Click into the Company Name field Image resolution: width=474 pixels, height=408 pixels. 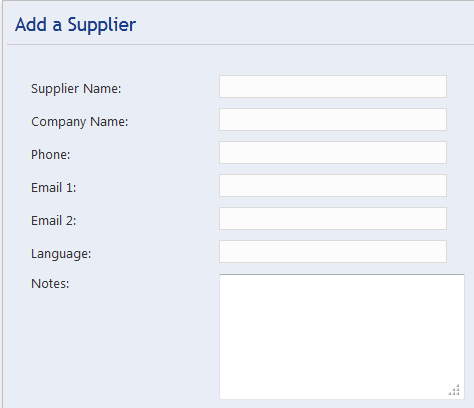(333, 119)
